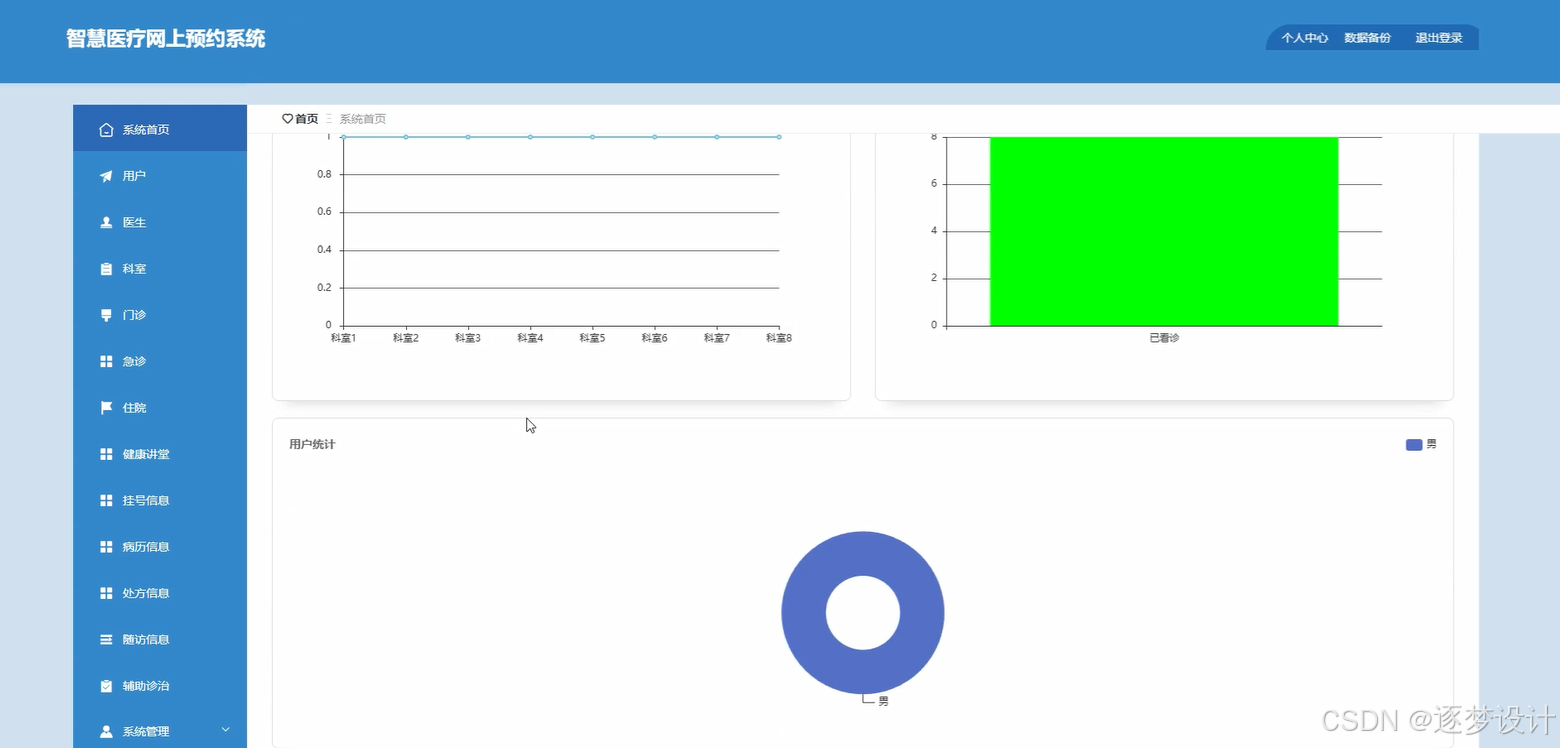Click the 已看诊 axis label
This screenshot has width=1560, height=748.
tap(1164, 338)
